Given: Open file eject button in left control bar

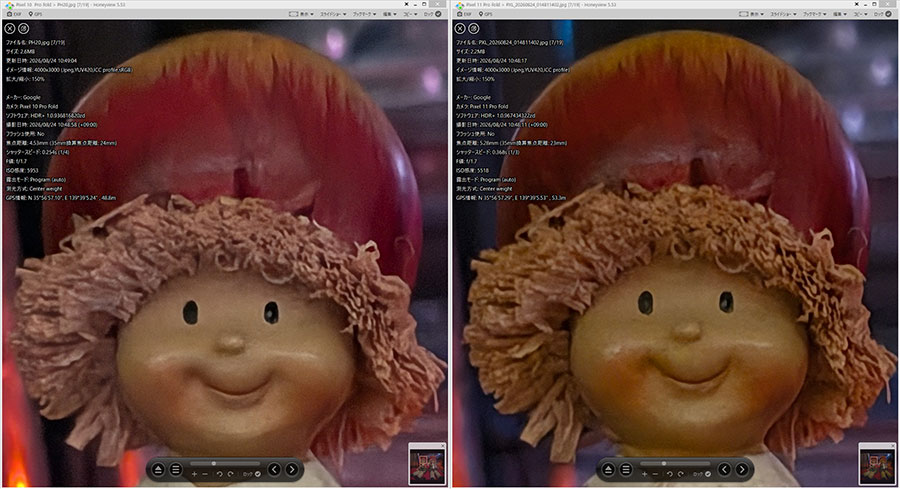Looking at the screenshot, I should pos(158,469).
